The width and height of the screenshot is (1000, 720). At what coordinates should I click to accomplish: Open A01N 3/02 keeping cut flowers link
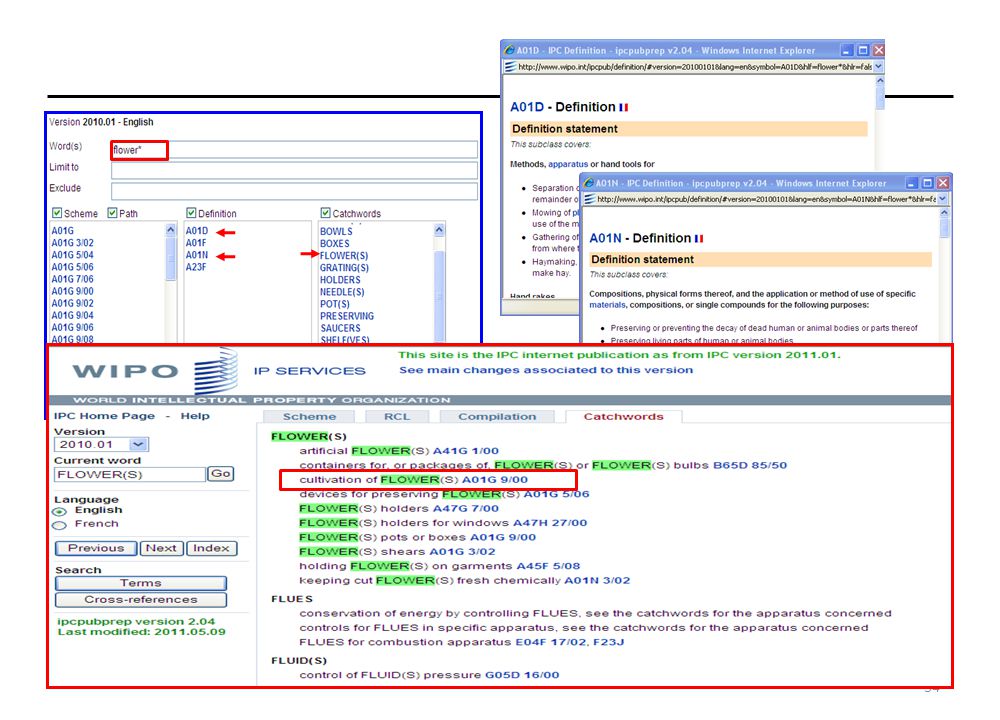[597, 581]
